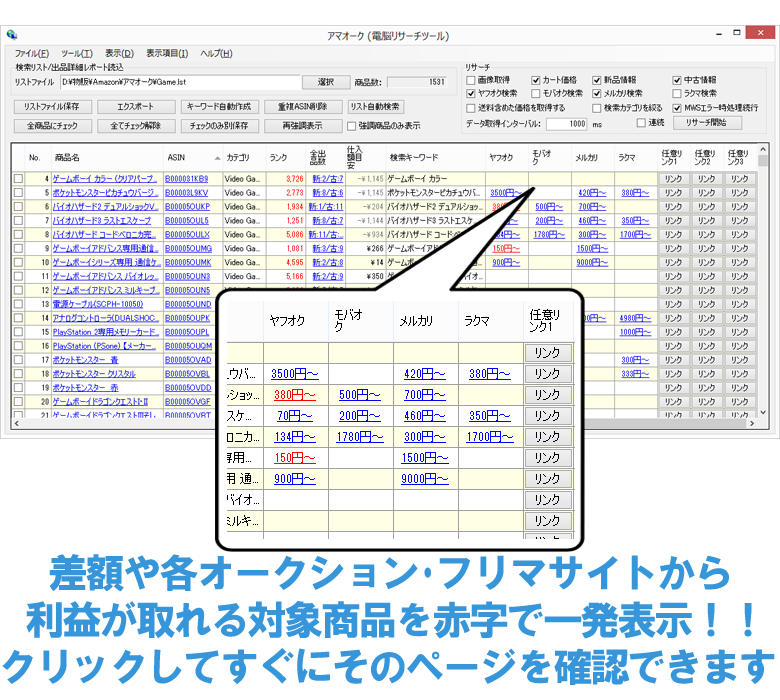Viewport: 780px width, 700px height.
Task: Click the vertical scrollbar up arrow
Action: pos(763,149)
